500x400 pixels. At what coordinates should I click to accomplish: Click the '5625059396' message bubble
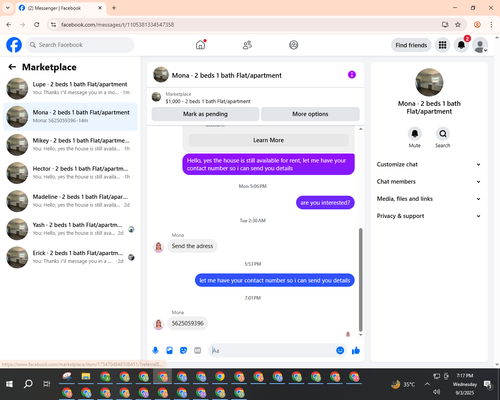(x=188, y=323)
